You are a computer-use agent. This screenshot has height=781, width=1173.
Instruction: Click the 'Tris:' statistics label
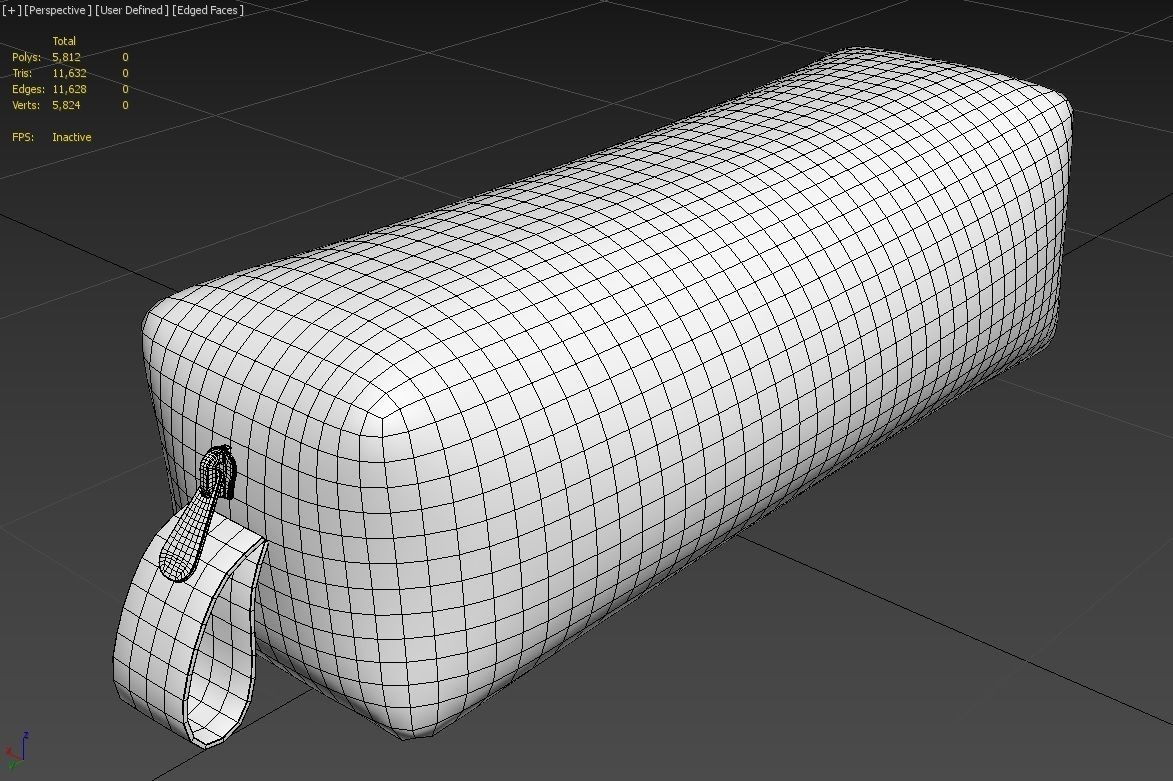point(22,73)
